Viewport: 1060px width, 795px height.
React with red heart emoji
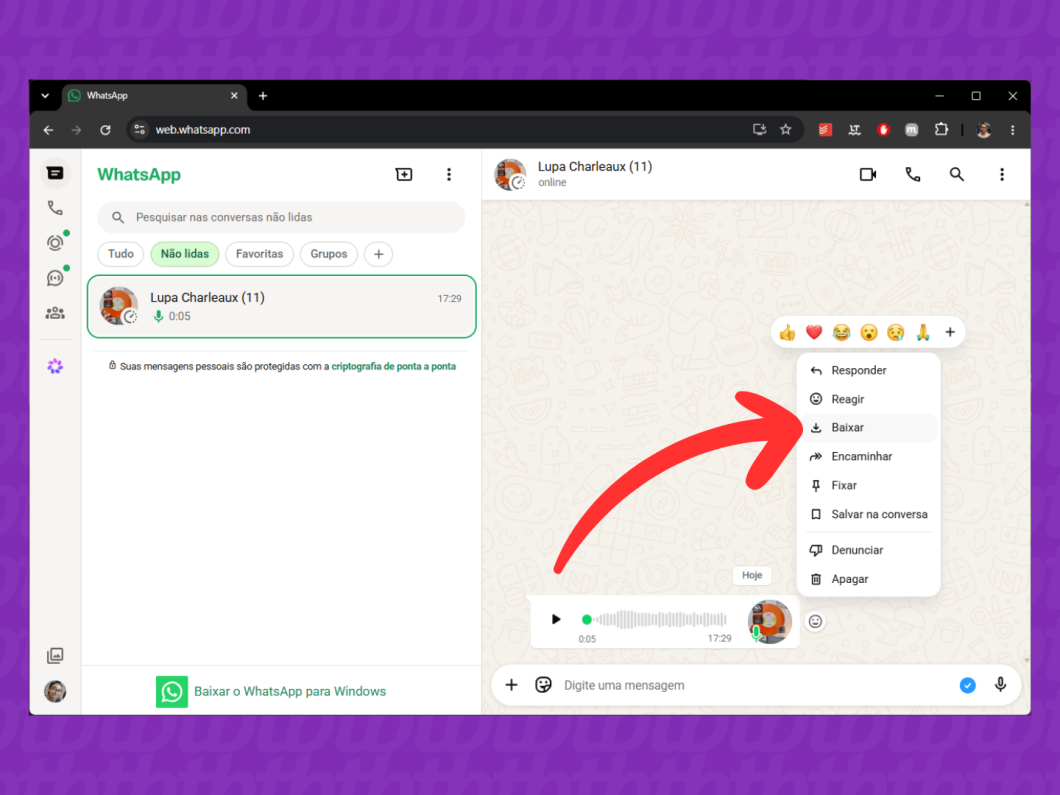814,332
